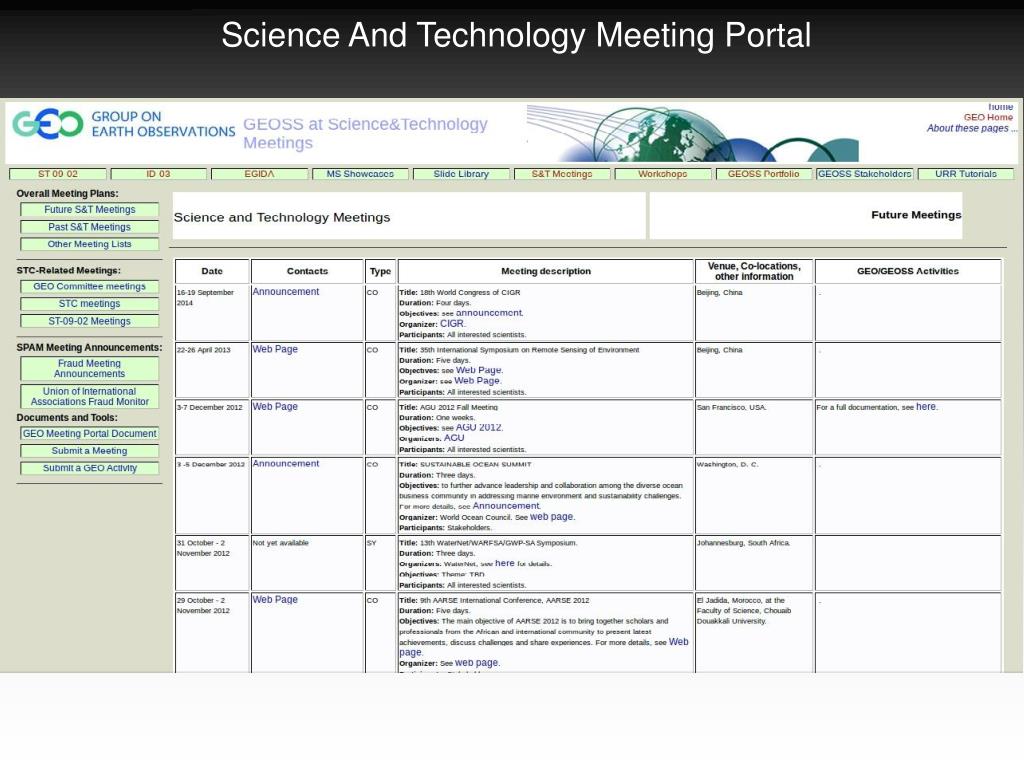Open GEO Committee meetings

tap(89, 286)
